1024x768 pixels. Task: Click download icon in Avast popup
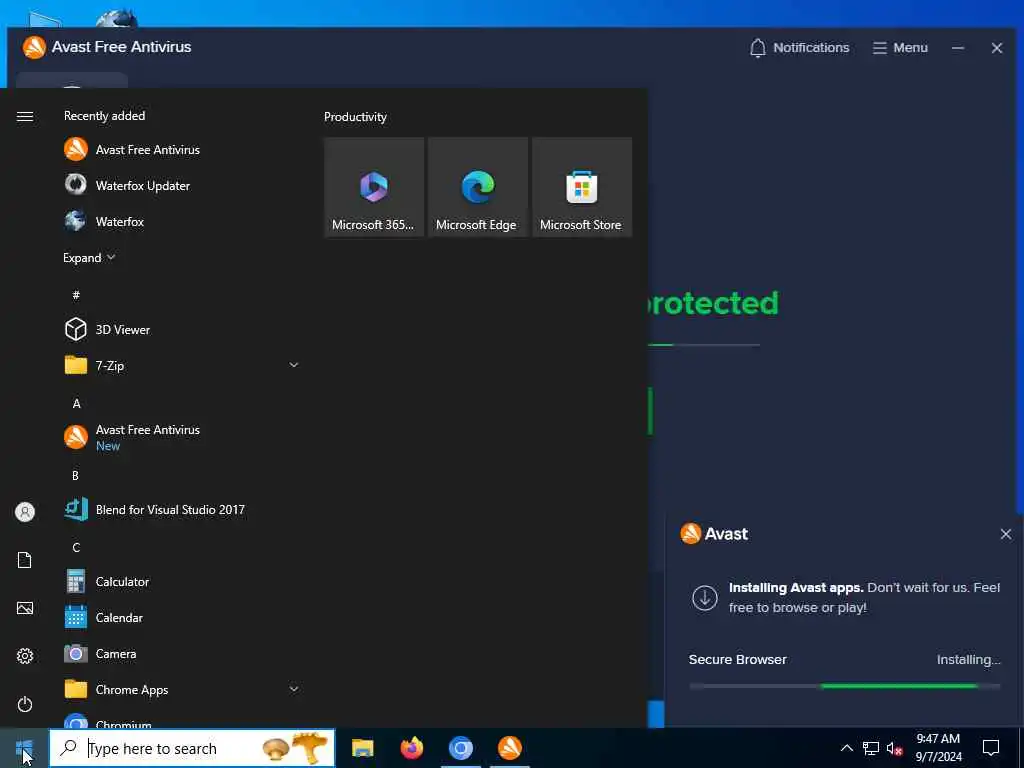(705, 598)
